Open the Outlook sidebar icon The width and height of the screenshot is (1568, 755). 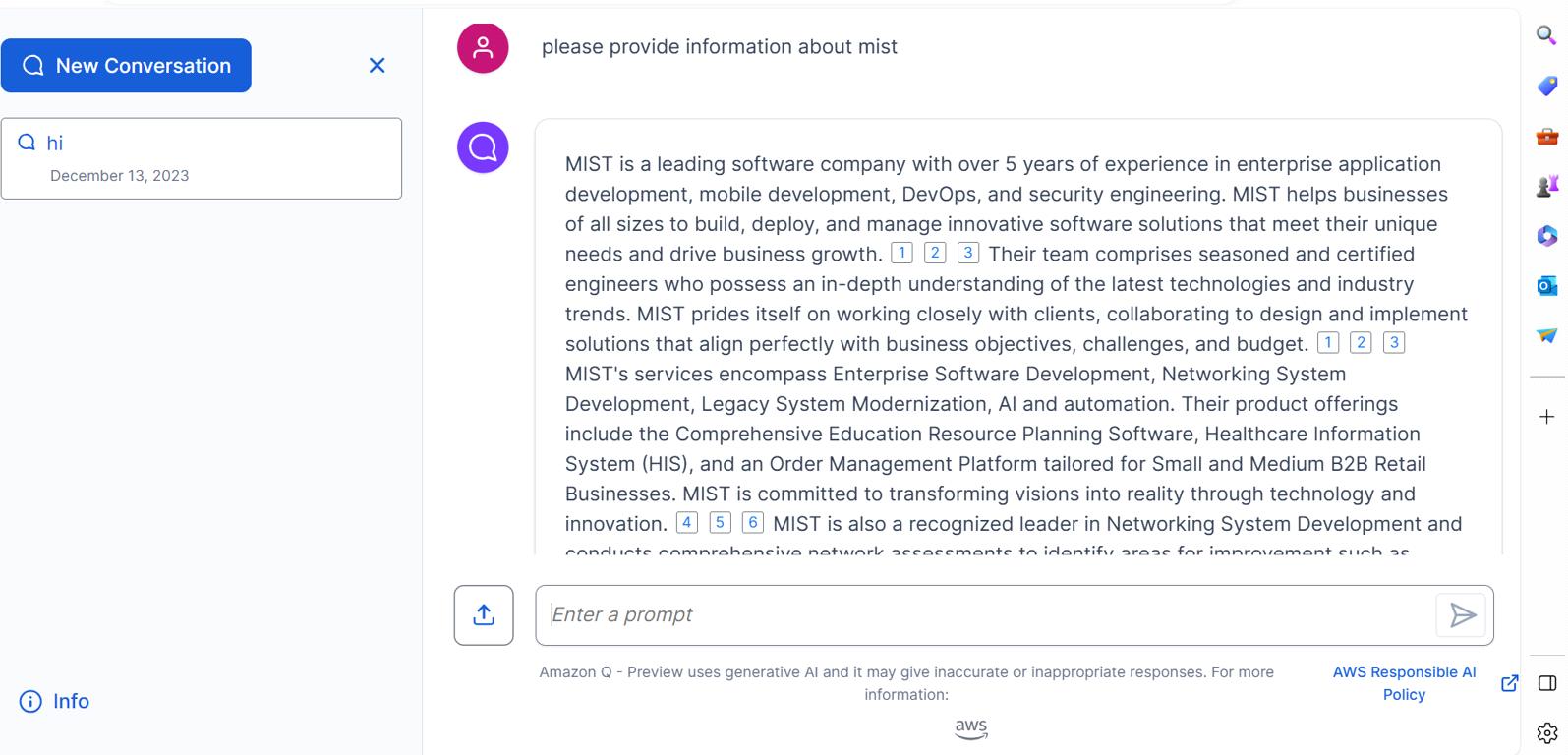click(1546, 286)
